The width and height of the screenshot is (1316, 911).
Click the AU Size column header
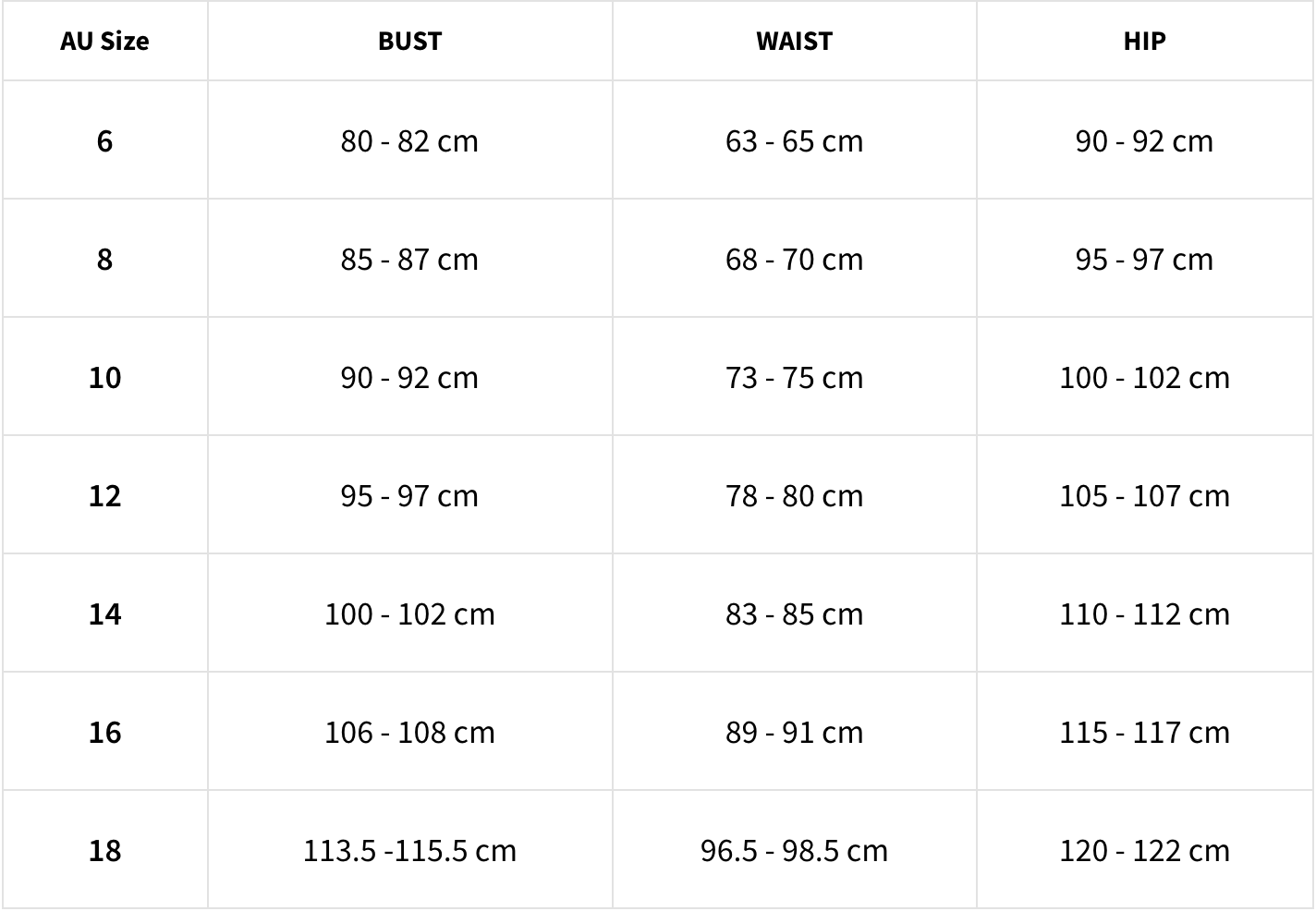pos(104,41)
